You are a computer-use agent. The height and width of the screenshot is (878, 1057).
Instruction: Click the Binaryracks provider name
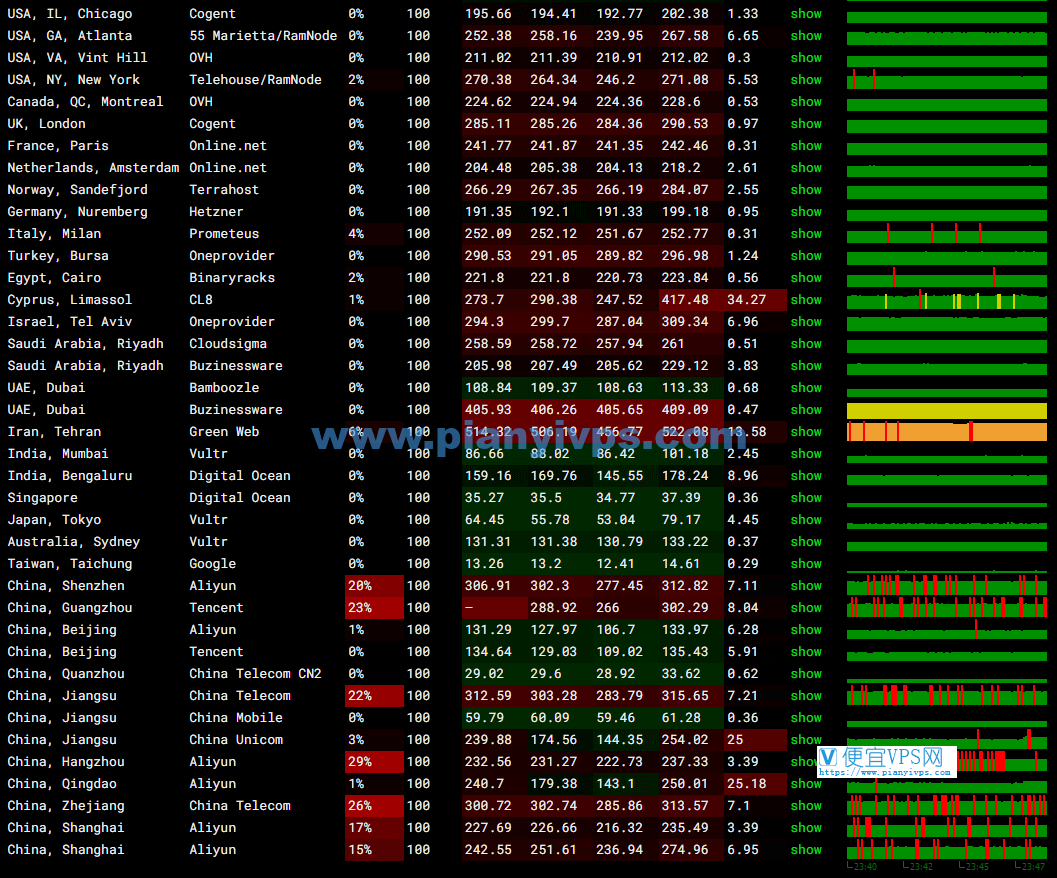[232, 278]
